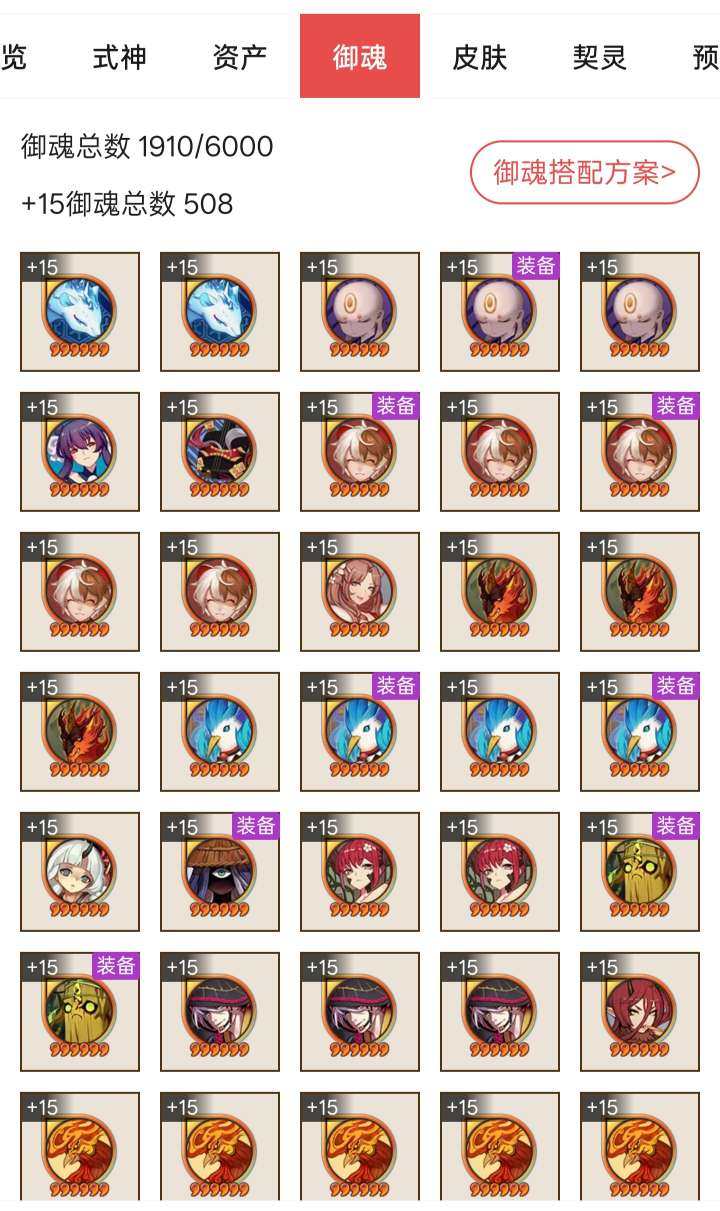Go to the 契灵 tab
This screenshot has width=720, height=1211.
(600, 57)
